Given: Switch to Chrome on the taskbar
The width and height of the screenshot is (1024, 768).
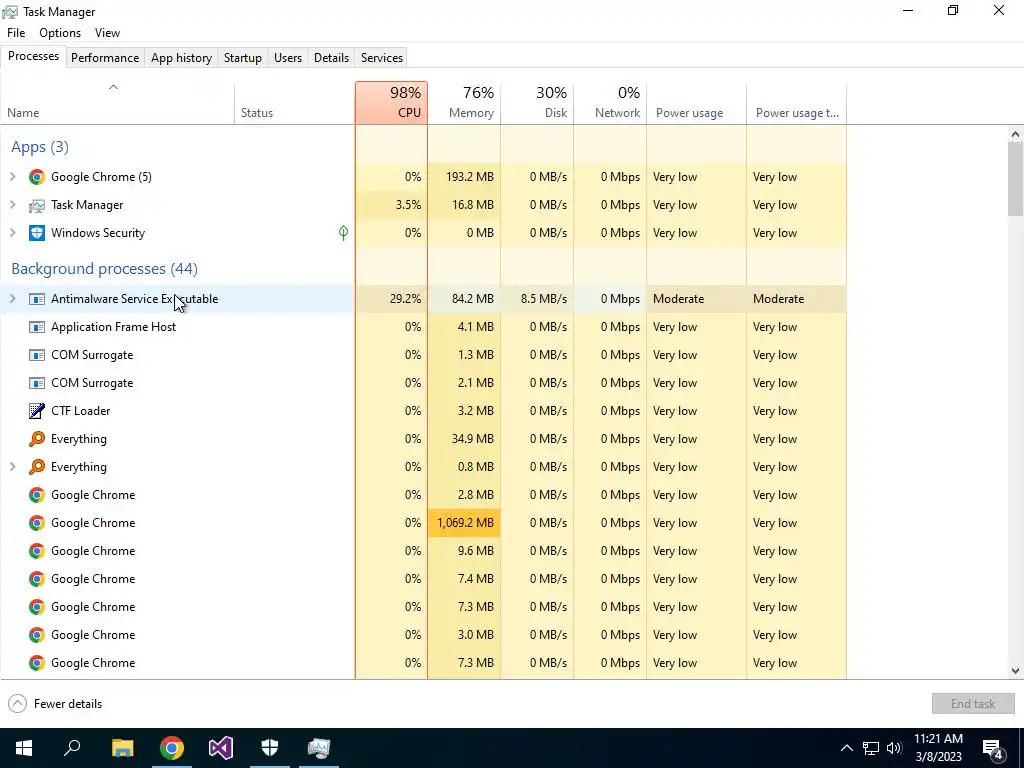Looking at the screenshot, I should pos(172,748).
